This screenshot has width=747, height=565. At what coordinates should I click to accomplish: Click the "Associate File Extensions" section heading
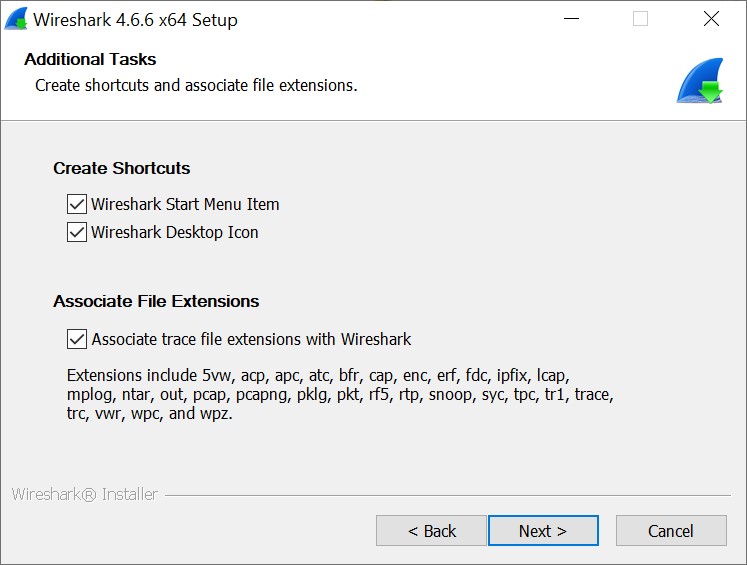(156, 301)
